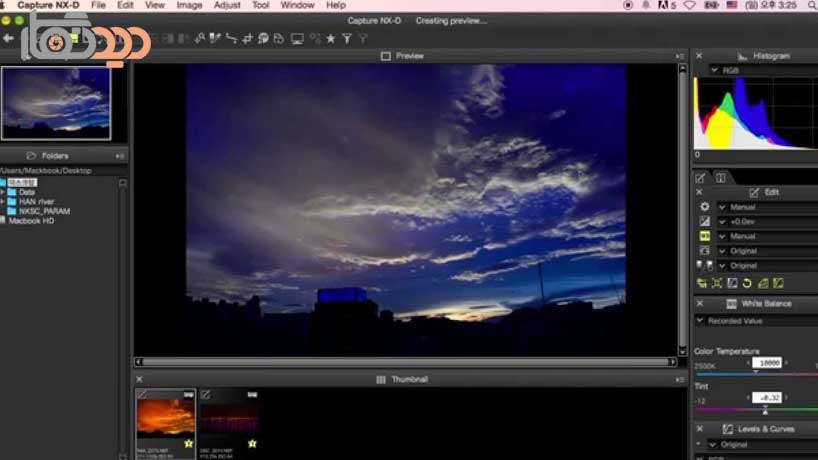Open the Image menu
This screenshot has width=818, height=460.
(189, 5)
